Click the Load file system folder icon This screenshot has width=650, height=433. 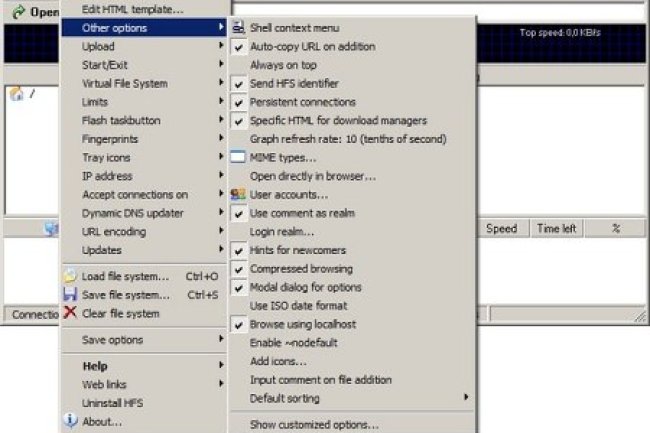coord(70,276)
